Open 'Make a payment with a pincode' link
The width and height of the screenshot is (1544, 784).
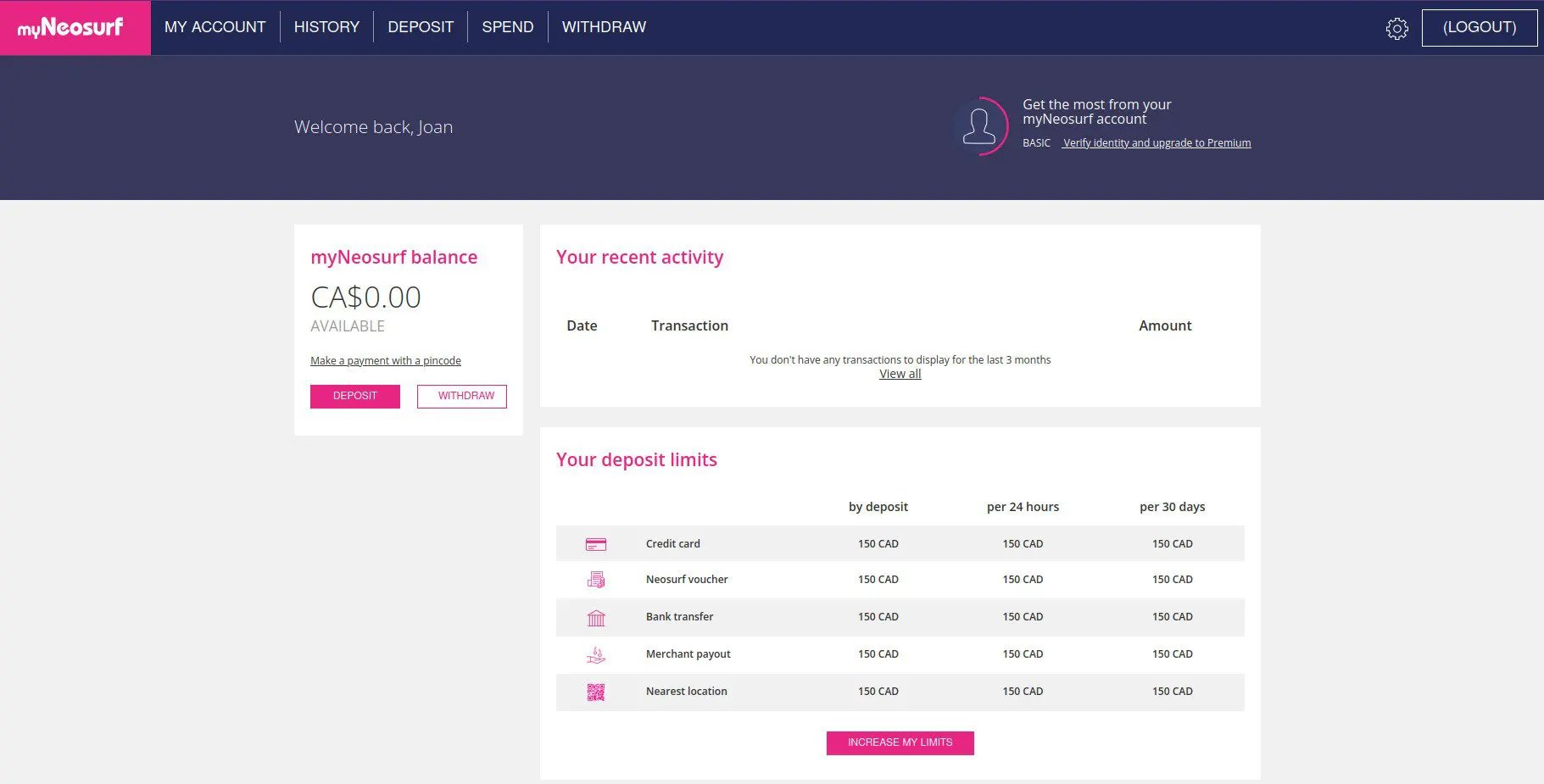pyautogui.click(x=386, y=361)
